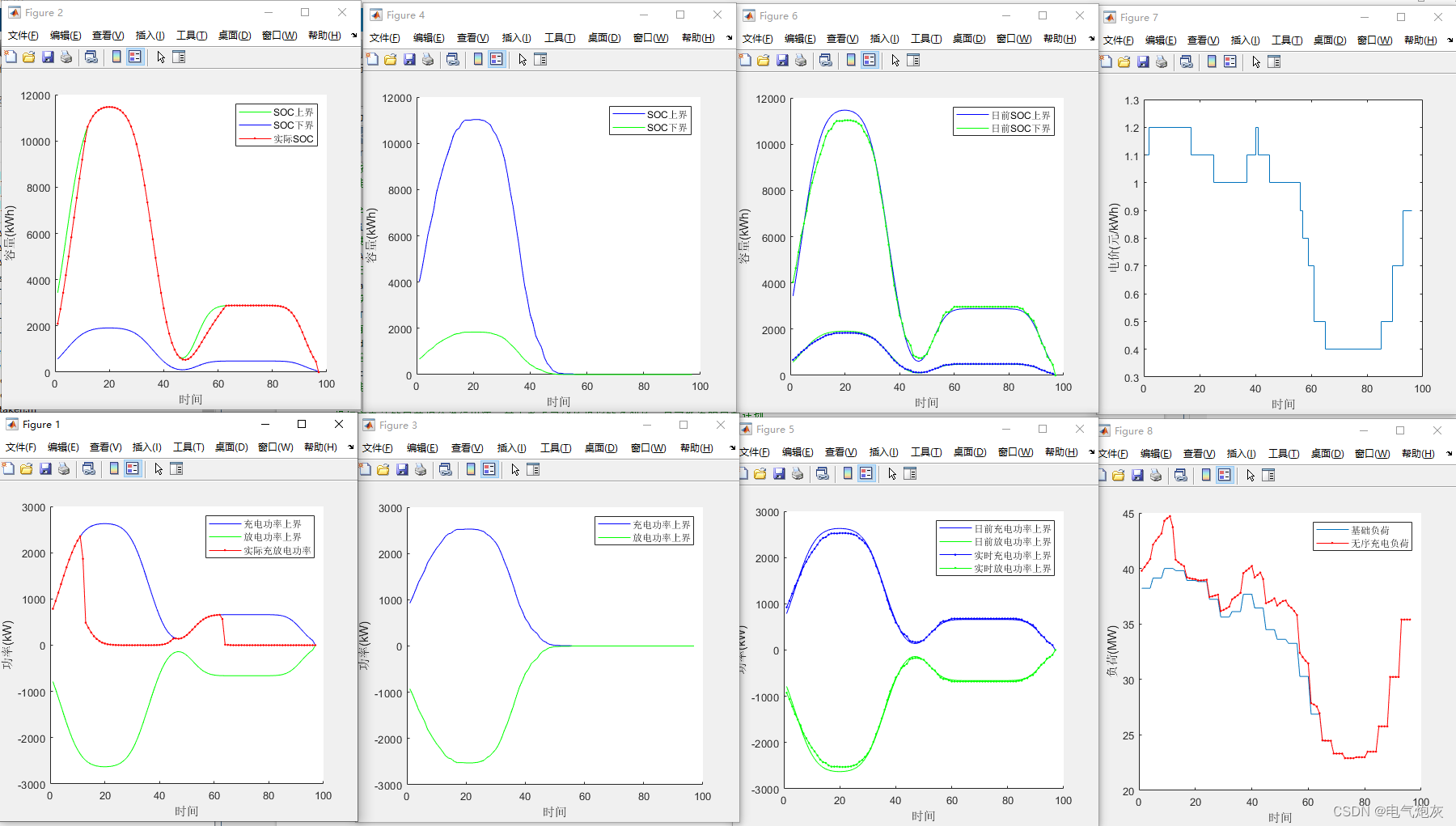Viewport: 1456px width, 826px height.
Task: Toggle Link Plot in Figure 4 toolbar
Action: click(453, 59)
